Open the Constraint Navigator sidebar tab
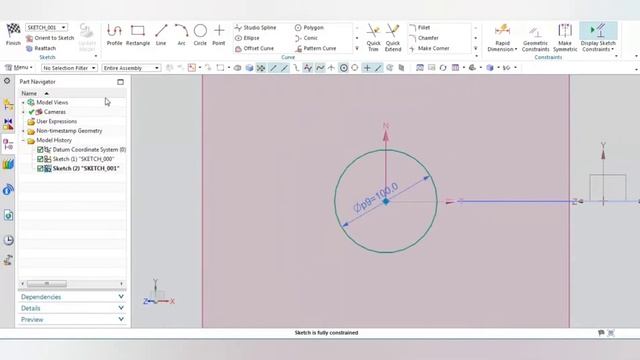 click(x=8, y=124)
